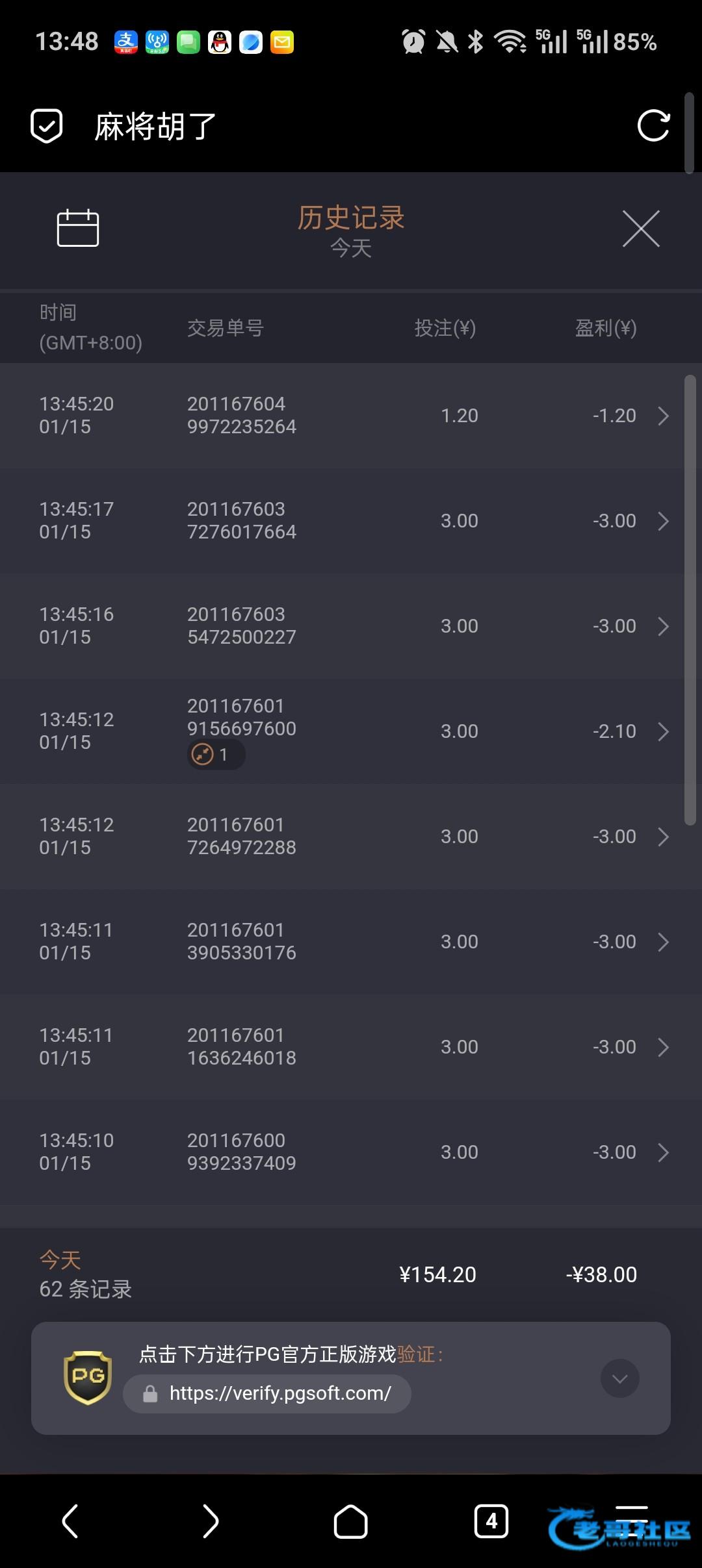Close the 历史记录 history panel
The height and width of the screenshot is (1568, 702).
(641, 229)
